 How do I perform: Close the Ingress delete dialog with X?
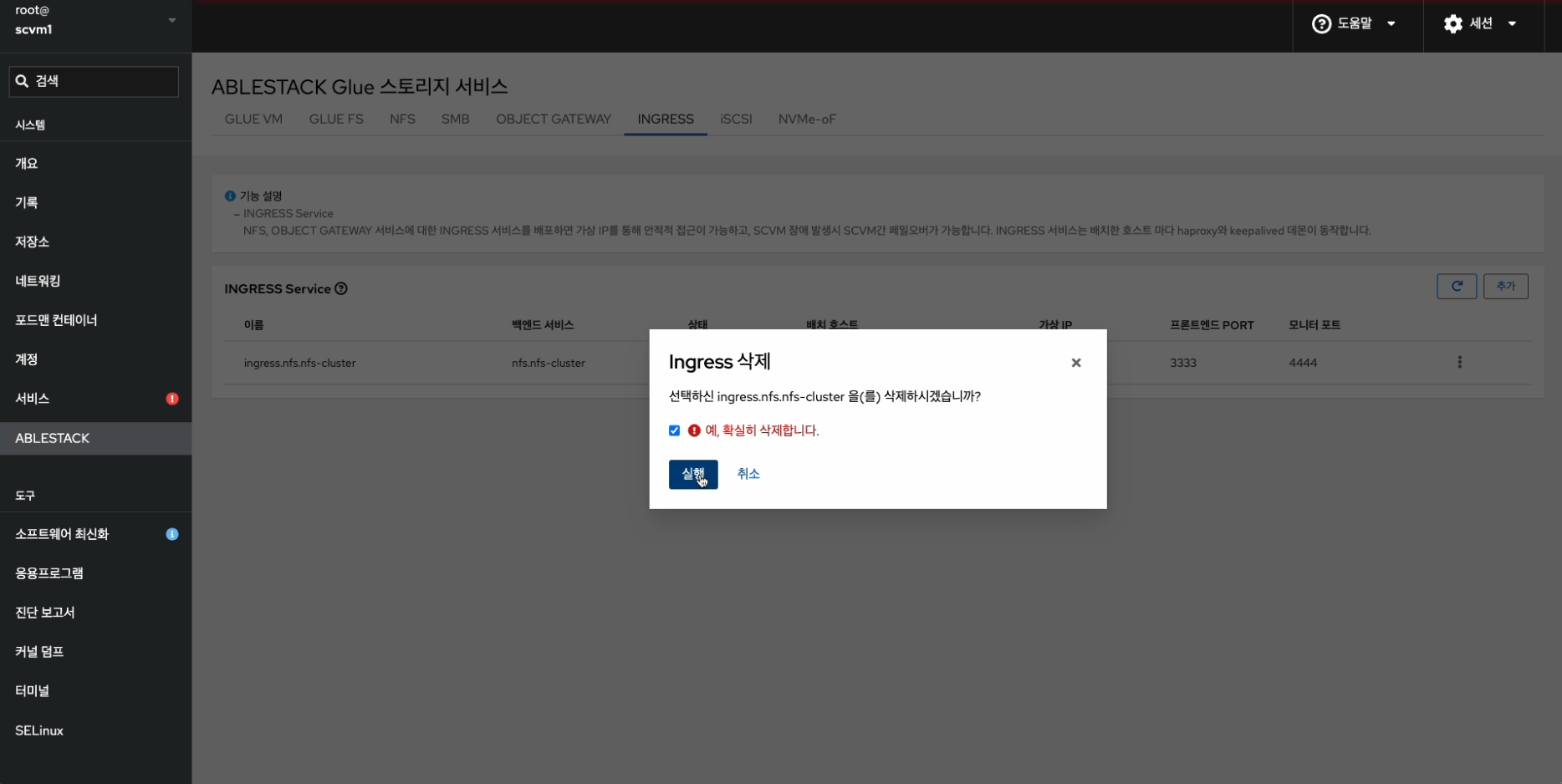pyautogui.click(x=1075, y=363)
